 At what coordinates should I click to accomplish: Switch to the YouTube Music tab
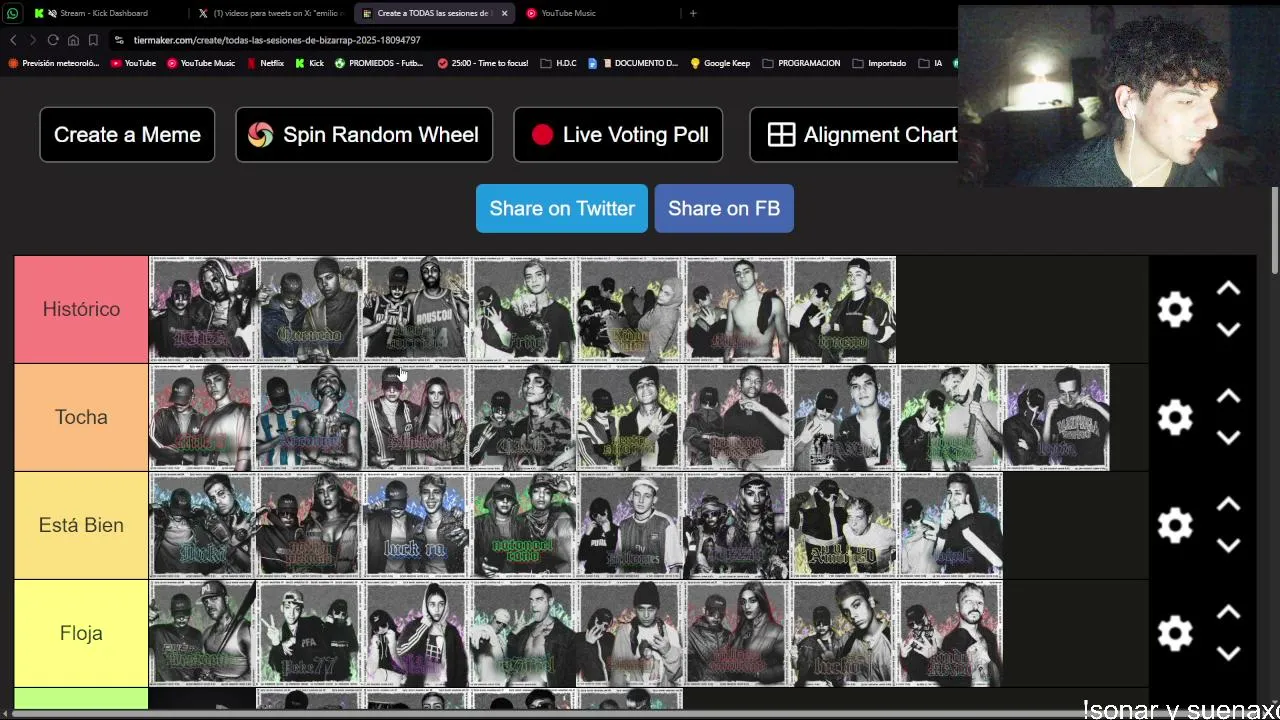(600, 13)
